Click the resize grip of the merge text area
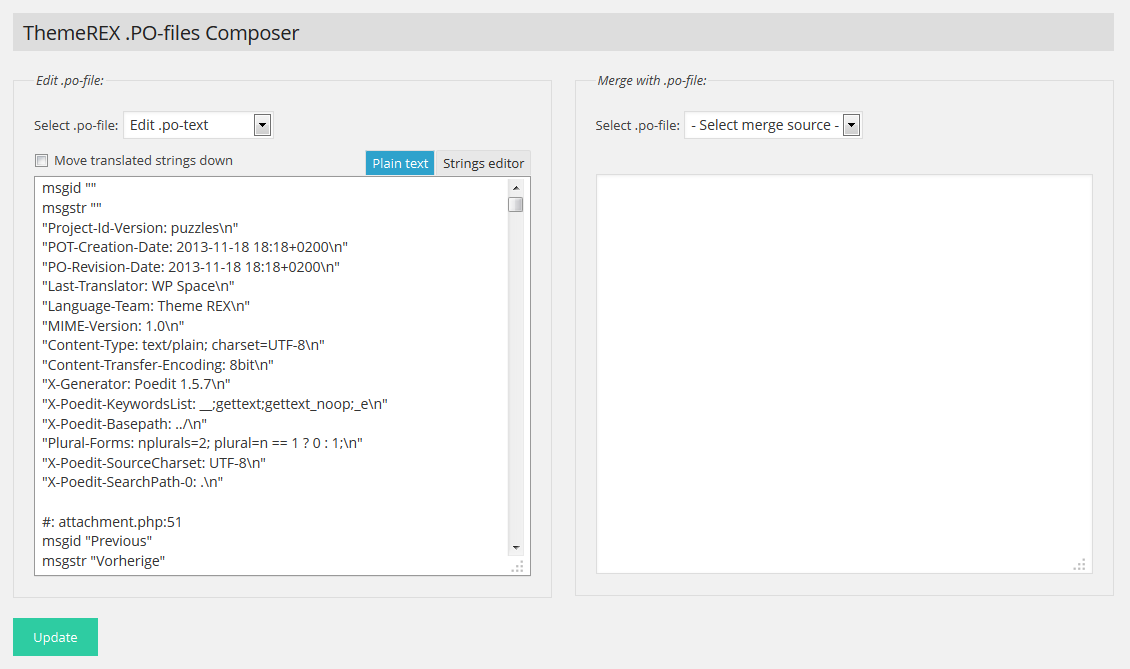Viewport: 1130px width, 669px height. click(1079, 565)
